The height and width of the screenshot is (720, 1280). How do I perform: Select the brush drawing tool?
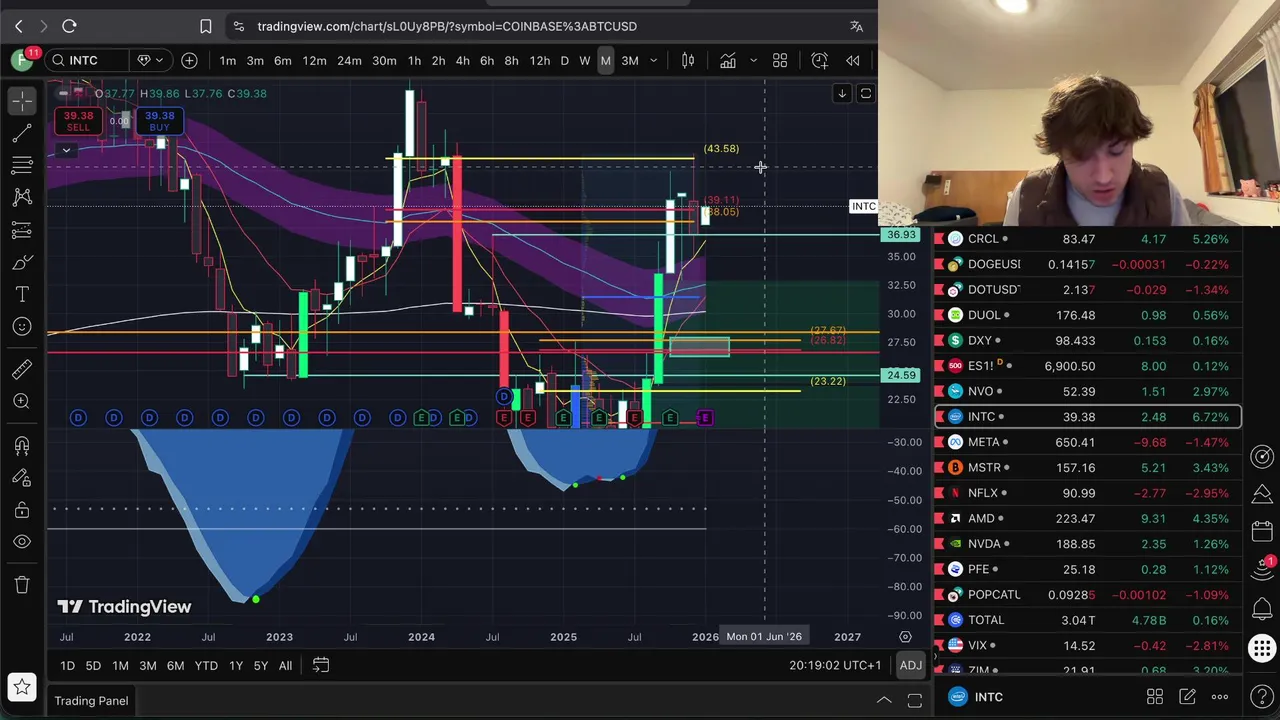click(x=22, y=263)
